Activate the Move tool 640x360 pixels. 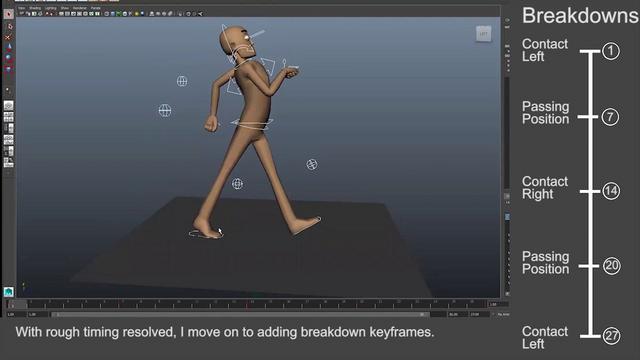pos(9,47)
